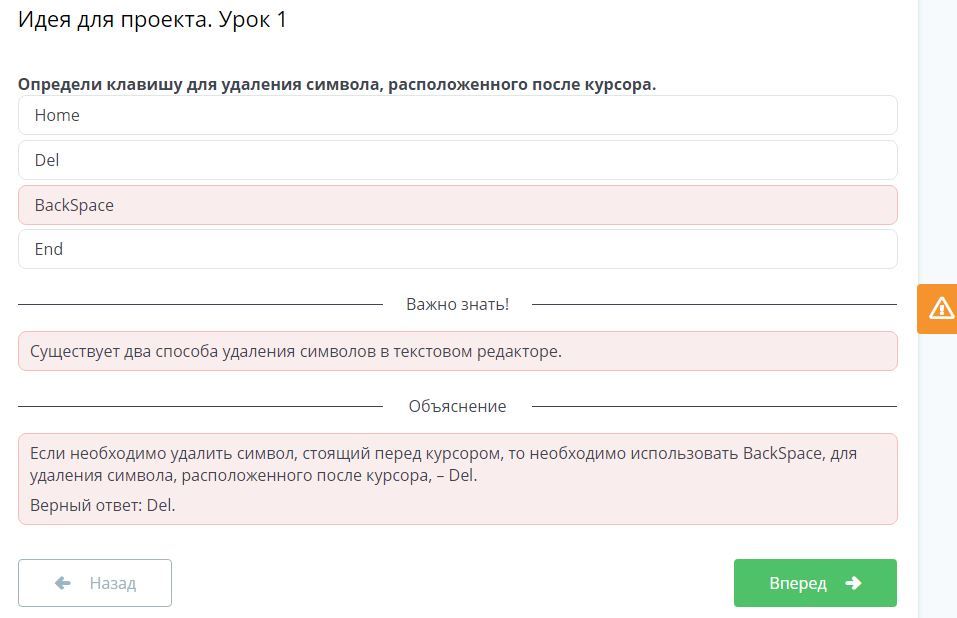
Task: Select the End answer option
Action: click(x=457, y=249)
